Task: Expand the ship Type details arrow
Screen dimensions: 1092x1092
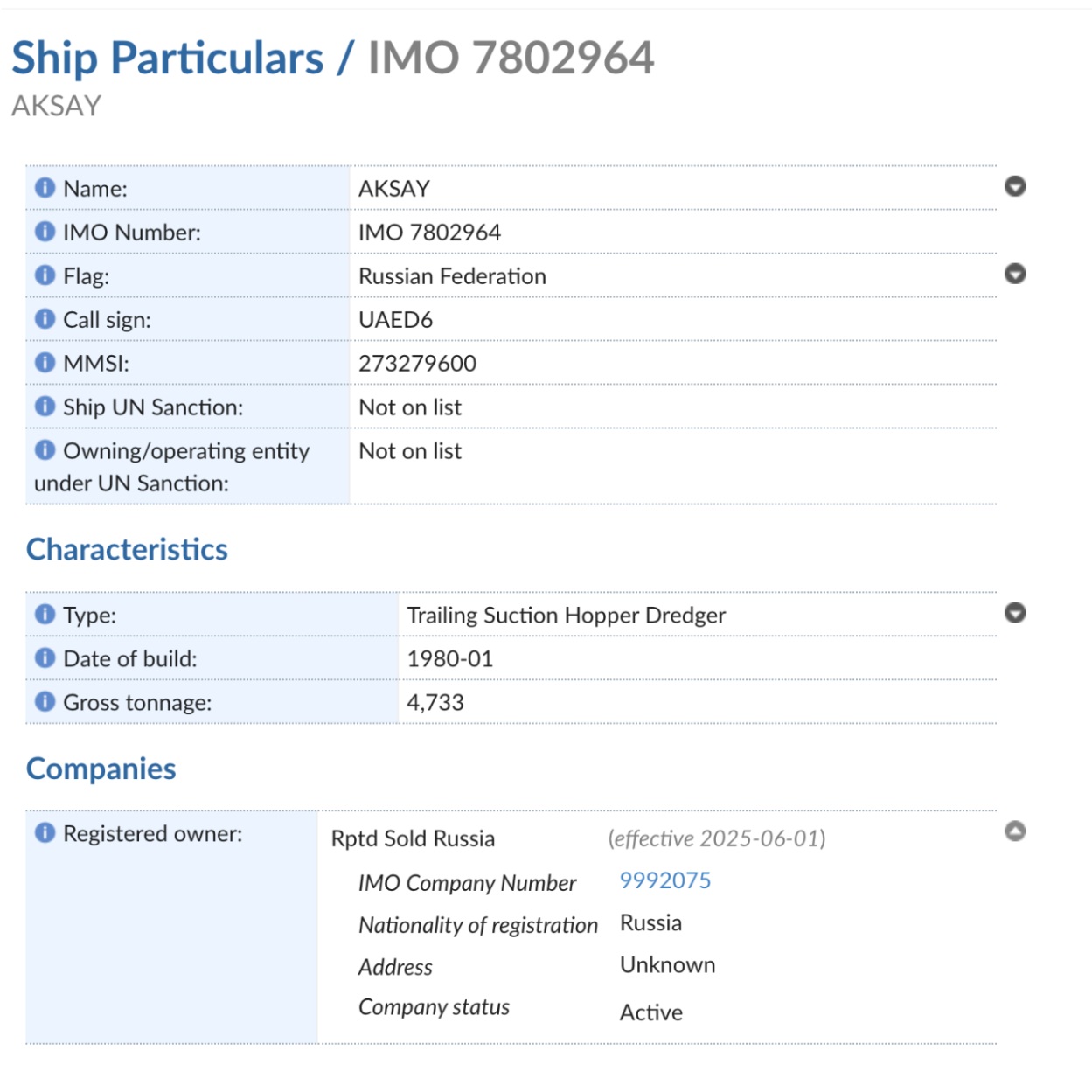Action: tap(1015, 613)
